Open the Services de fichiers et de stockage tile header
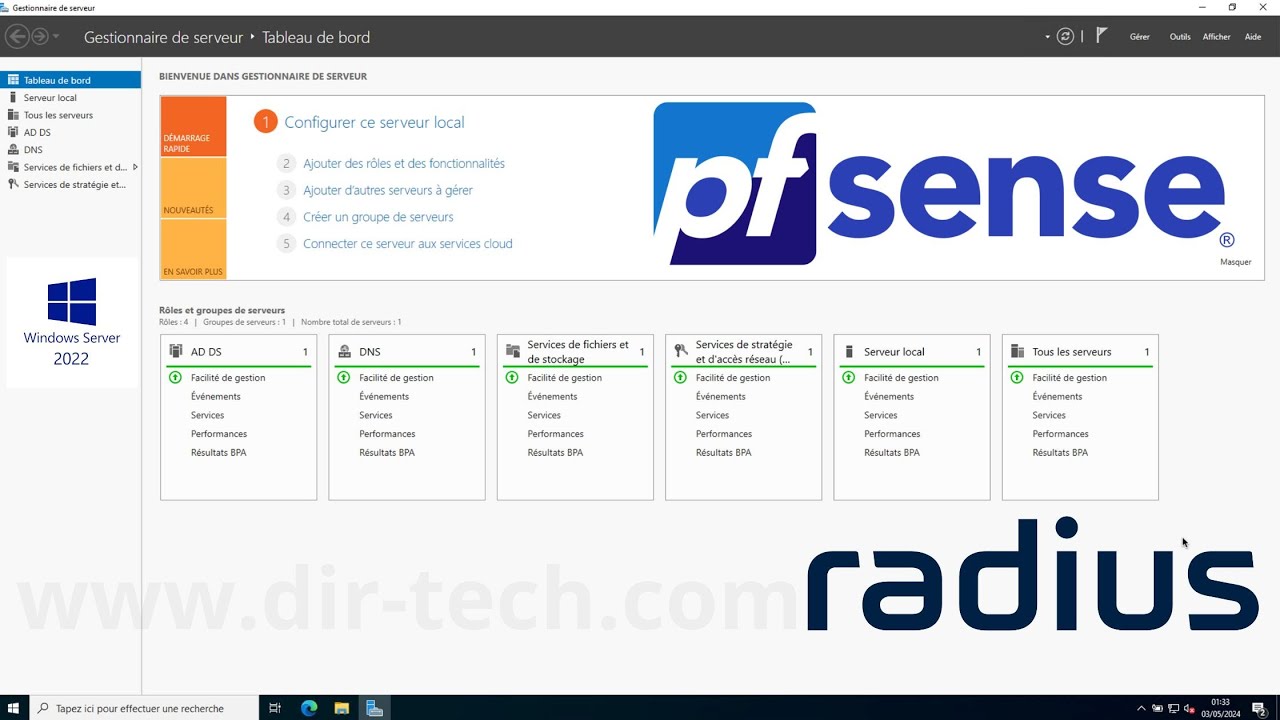The height and width of the screenshot is (720, 1280). tap(575, 352)
